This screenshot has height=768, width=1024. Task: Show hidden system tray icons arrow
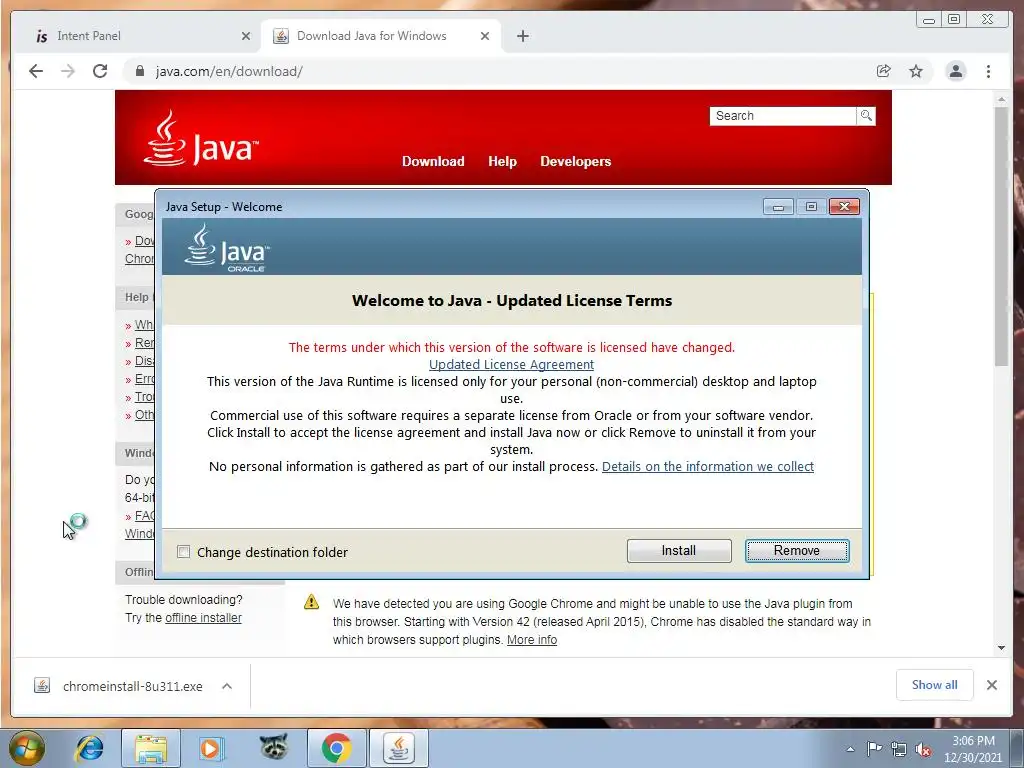(850, 749)
